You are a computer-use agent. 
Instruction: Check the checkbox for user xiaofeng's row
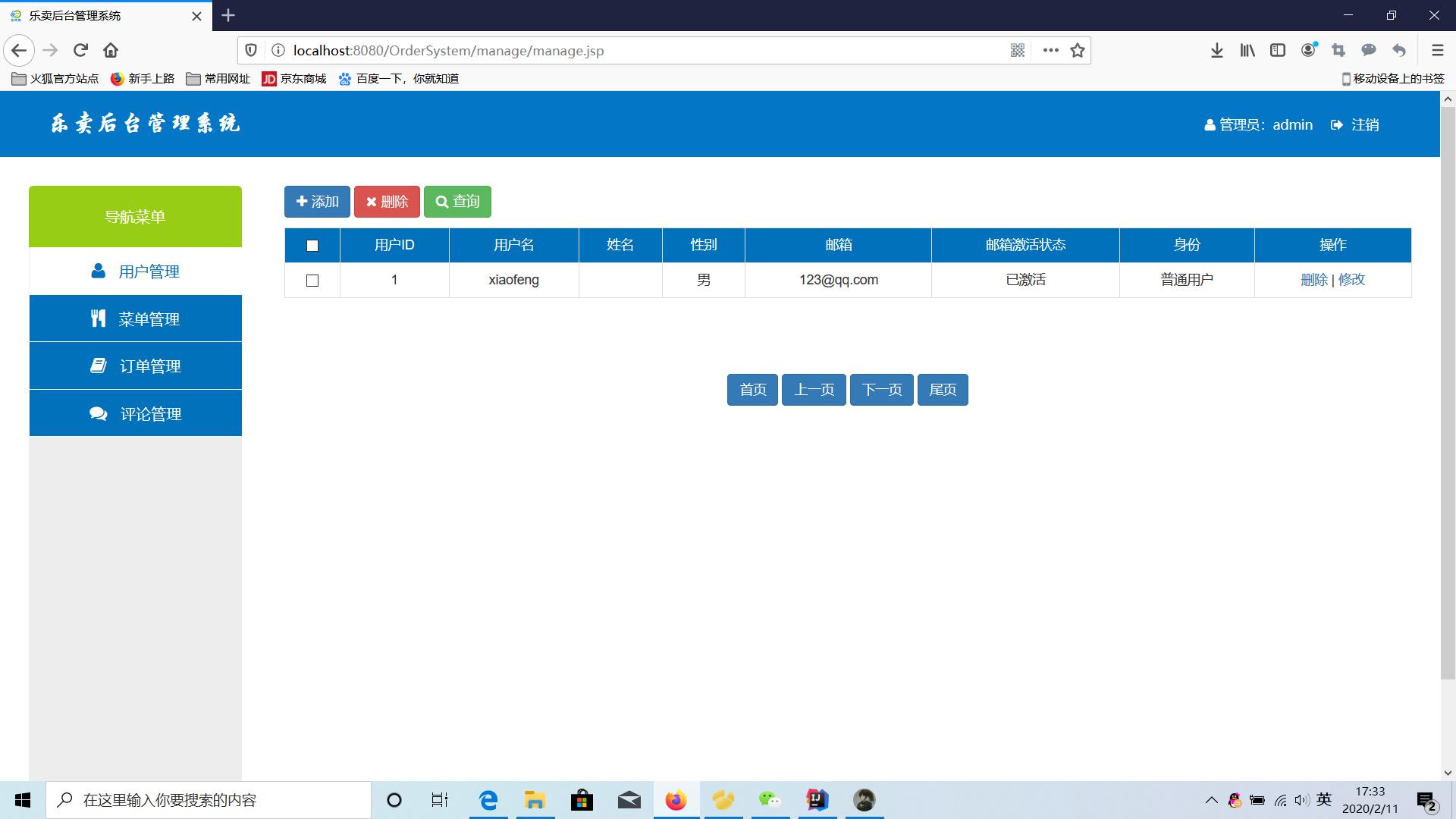click(312, 280)
